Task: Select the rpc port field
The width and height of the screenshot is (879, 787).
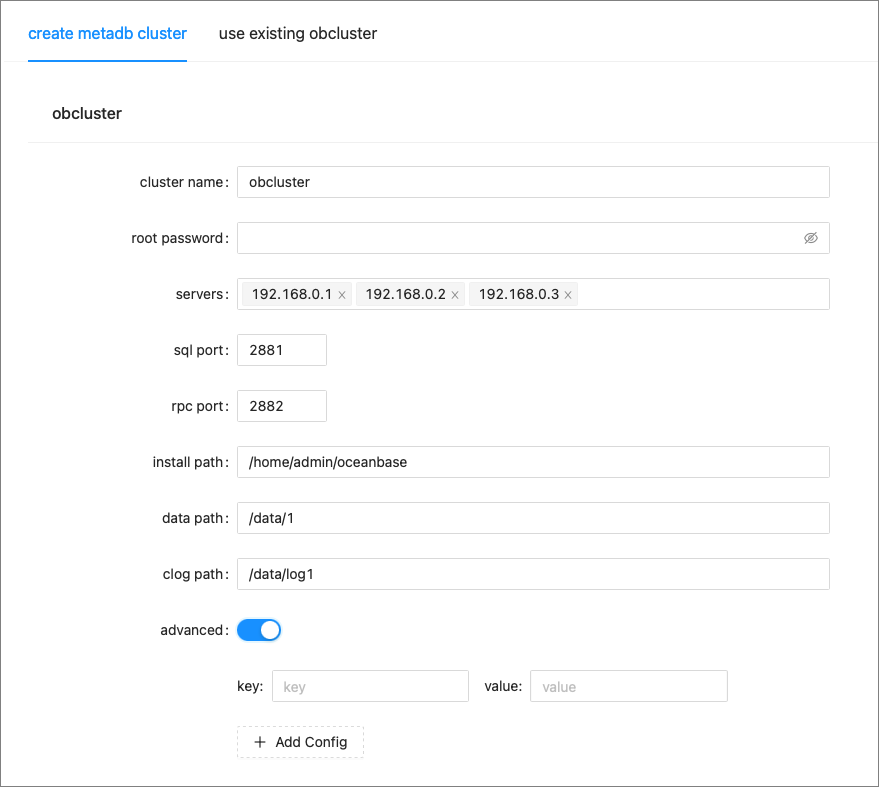Action: click(281, 406)
